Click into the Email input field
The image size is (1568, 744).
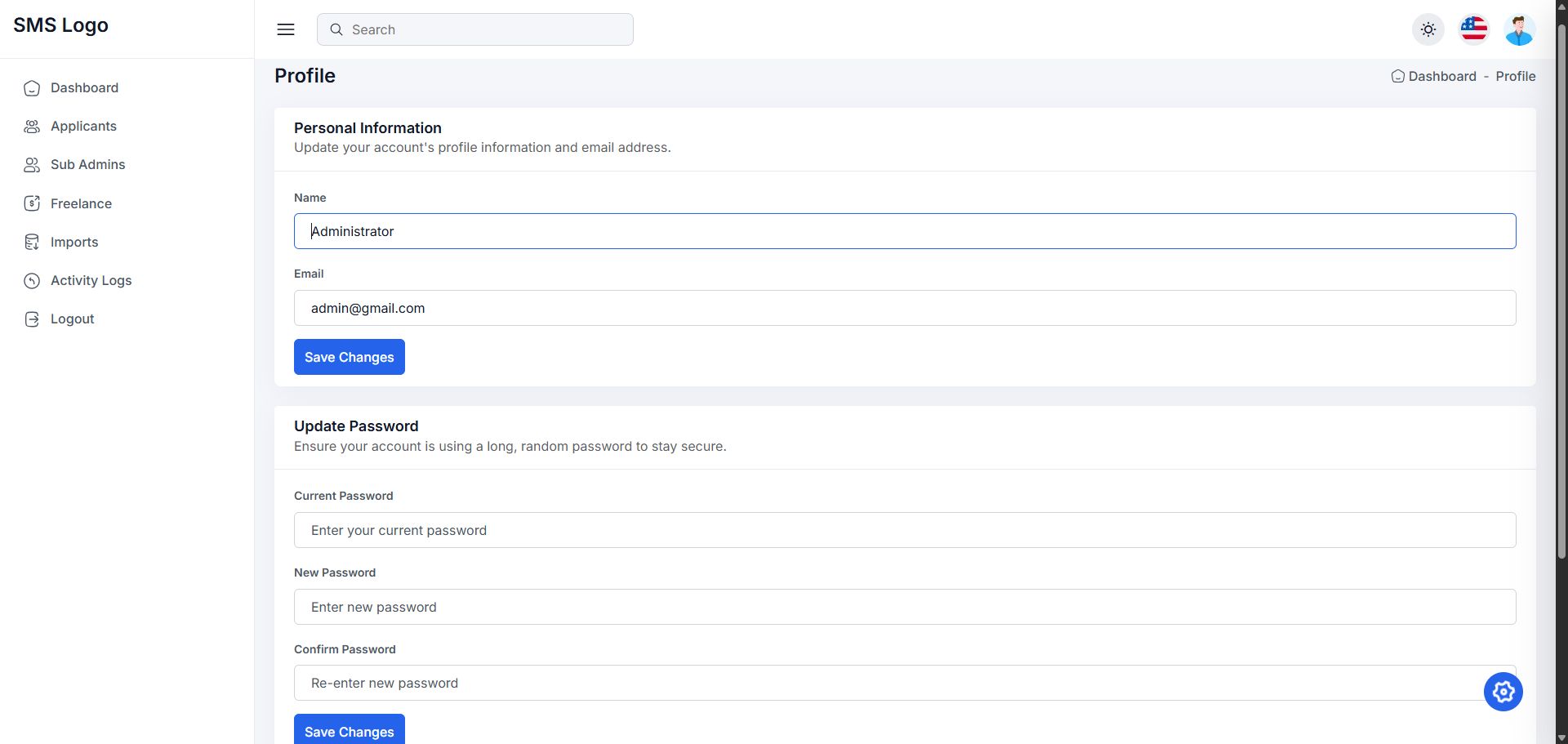pos(904,308)
